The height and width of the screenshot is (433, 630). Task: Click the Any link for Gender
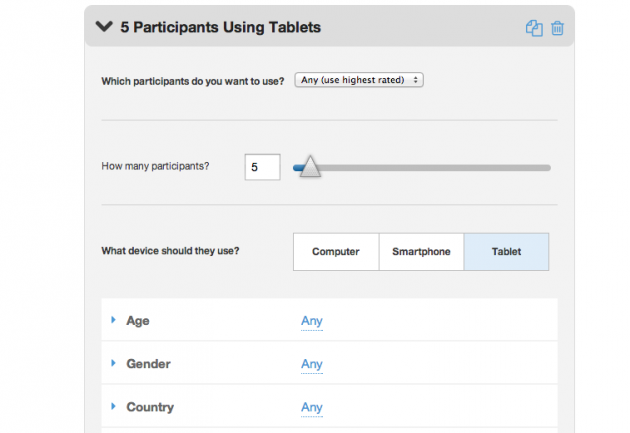[x=312, y=364]
